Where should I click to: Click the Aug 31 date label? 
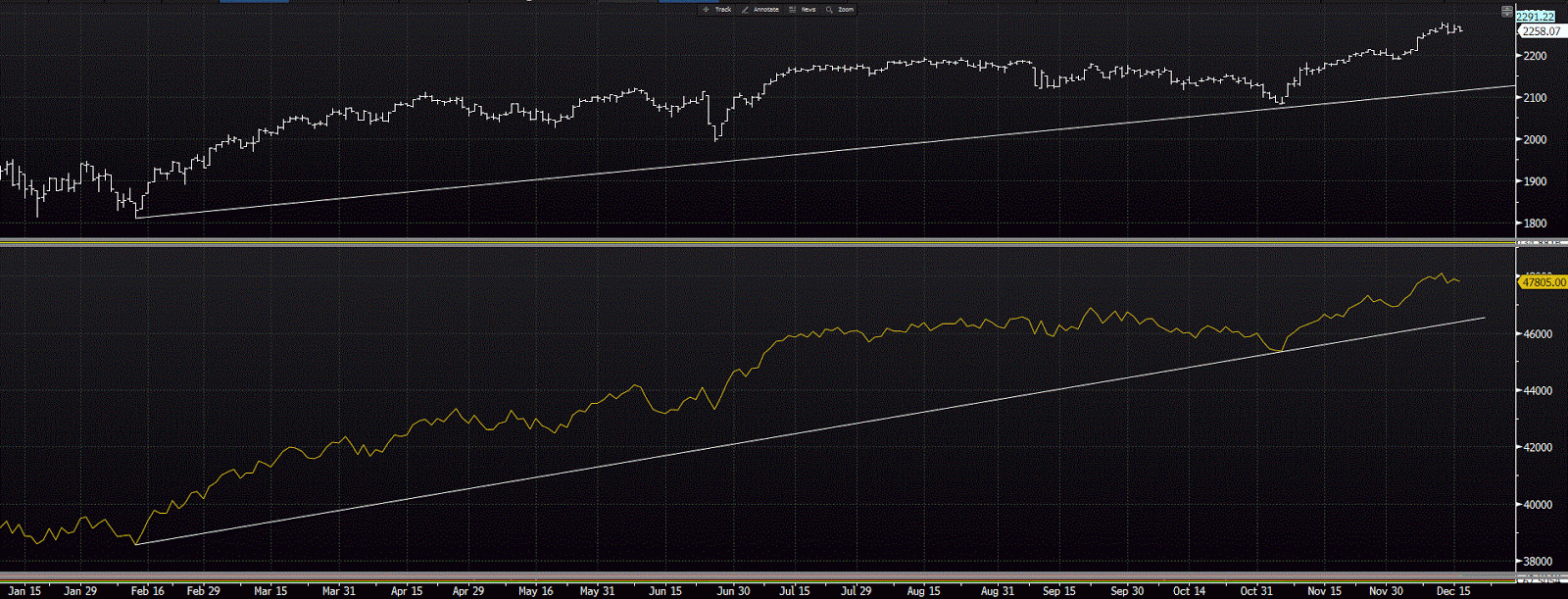pos(997,591)
